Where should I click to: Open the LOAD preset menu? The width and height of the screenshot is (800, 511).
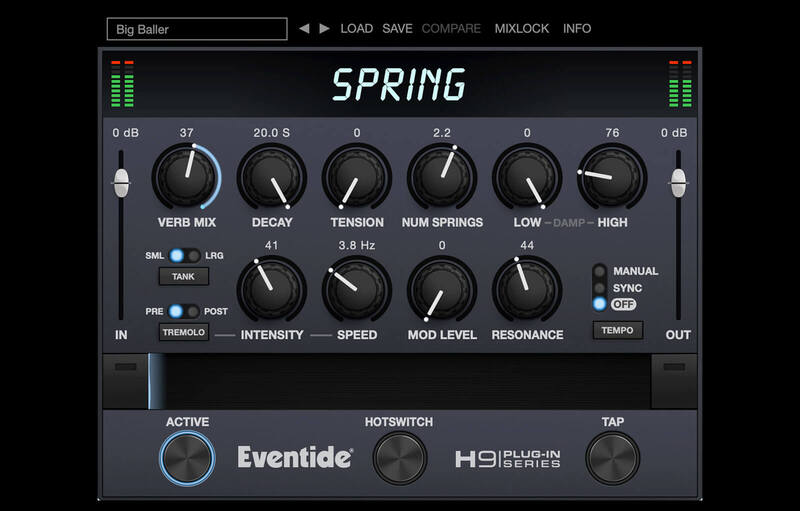[357, 29]
